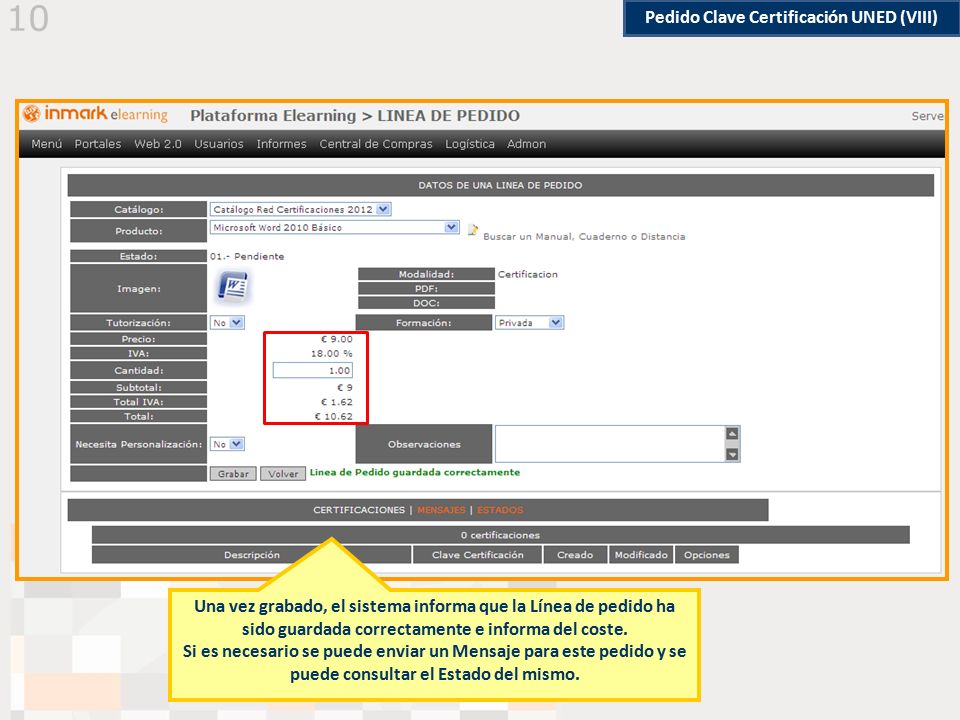Click the 'Plataforma Elearning > LINEA DE PEDIDO' breadcrumb
The width and height of the screenshot is (960, 720).
pyautogui.click(x=354, y=116)
